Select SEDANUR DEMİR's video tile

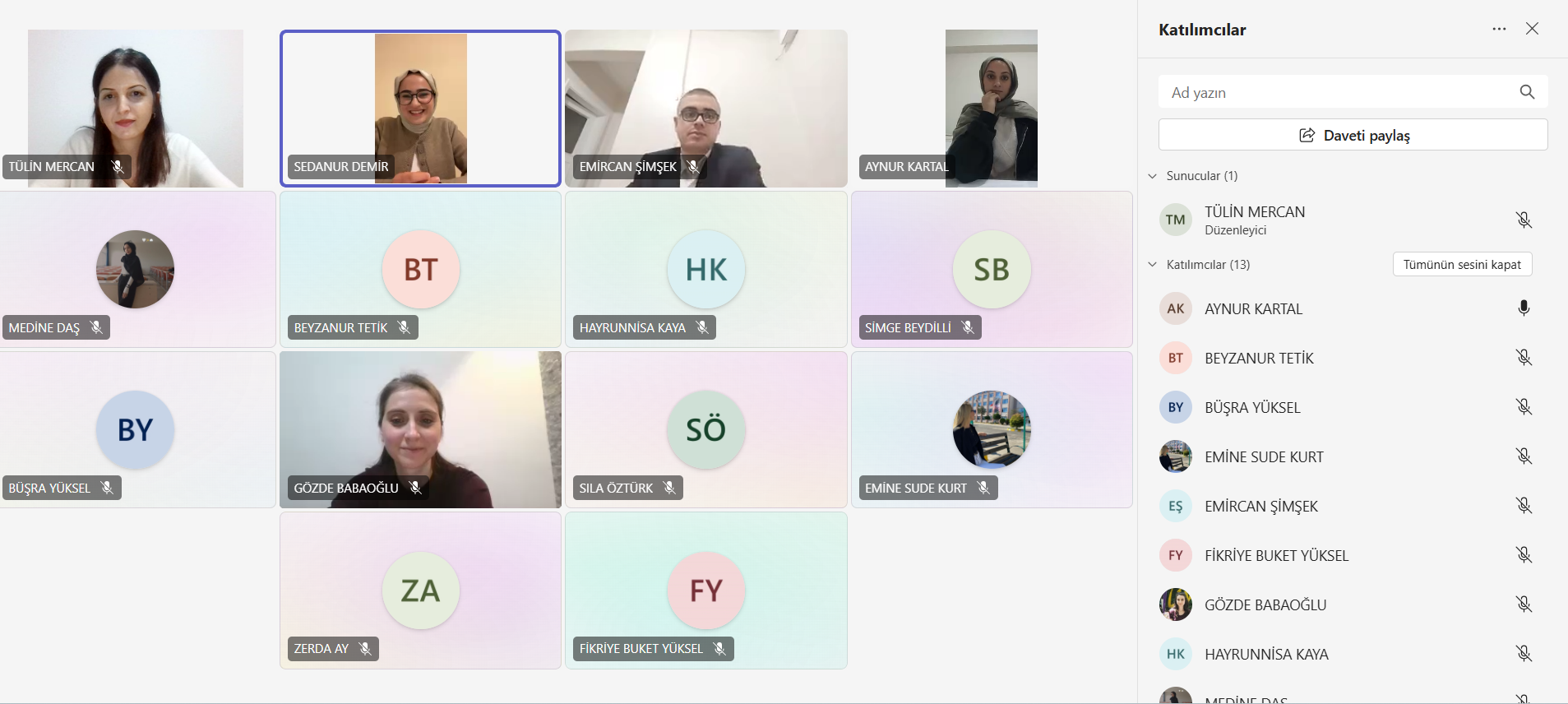coord(420,109)
